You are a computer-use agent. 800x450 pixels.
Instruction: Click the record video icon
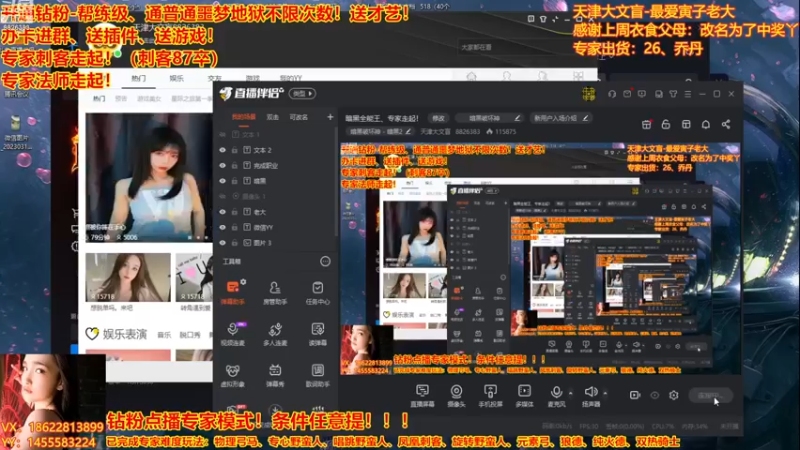[635, 395]
